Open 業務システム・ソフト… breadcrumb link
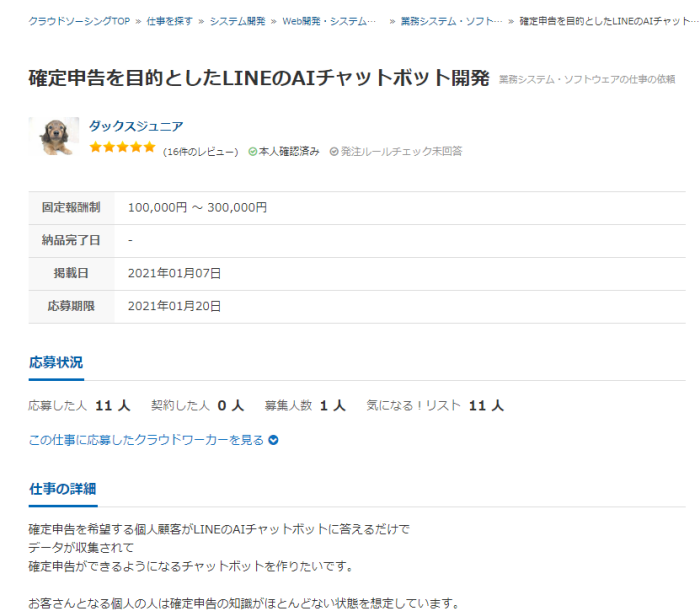 coord(451,21)
